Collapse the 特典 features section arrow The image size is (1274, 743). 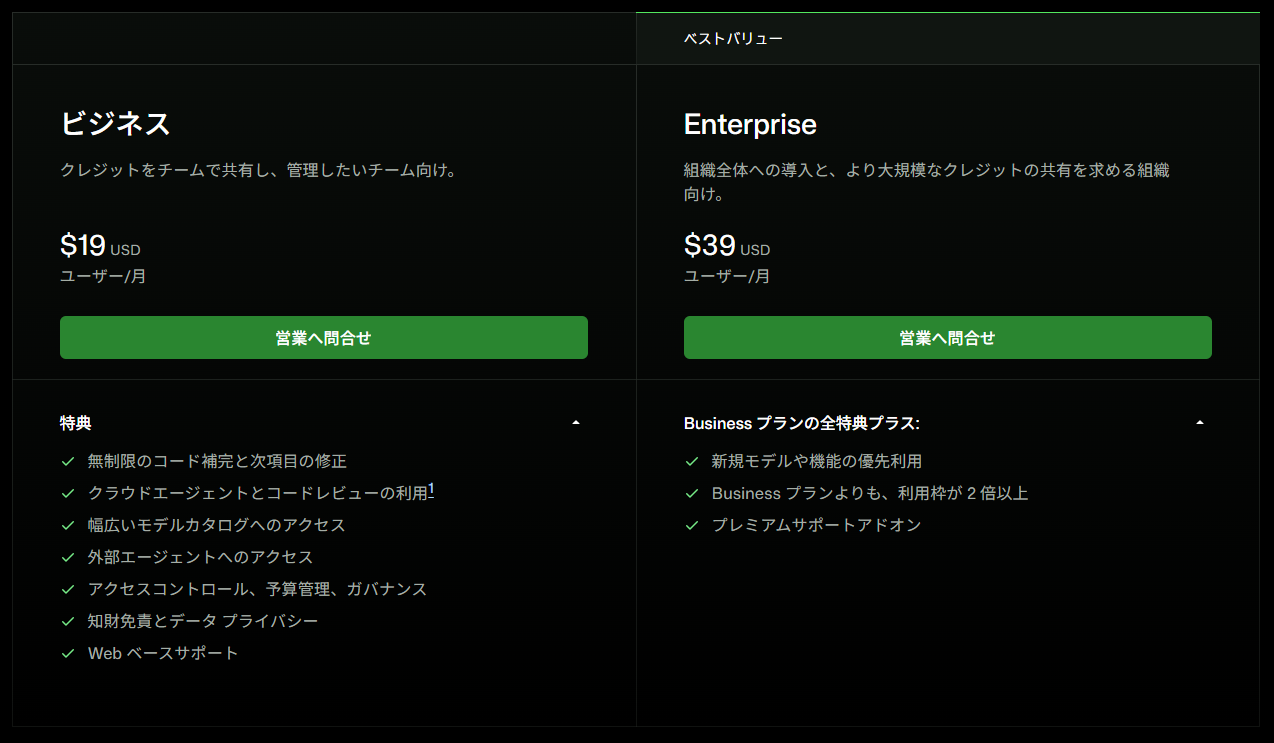[576, 423]
